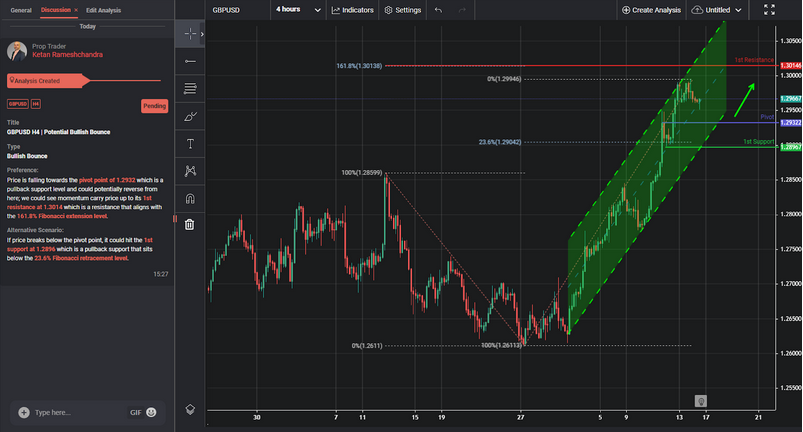Click the 1.29667 current price label

point(791,99)
